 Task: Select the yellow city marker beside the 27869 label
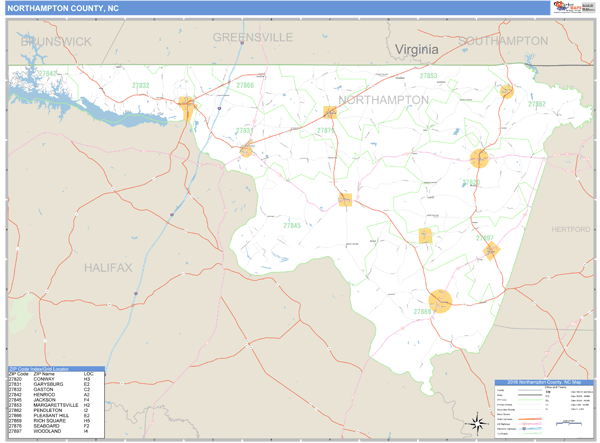[440, 300]
